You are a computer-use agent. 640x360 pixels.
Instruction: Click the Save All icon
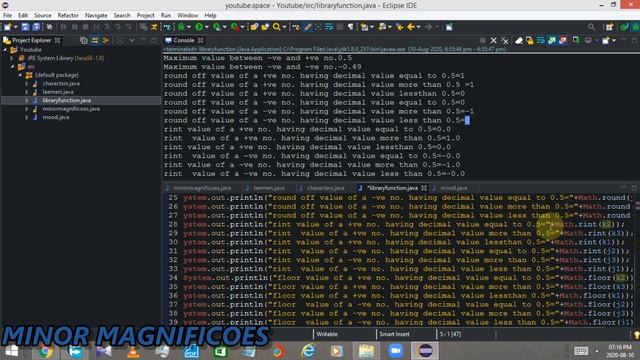point(36,27)
